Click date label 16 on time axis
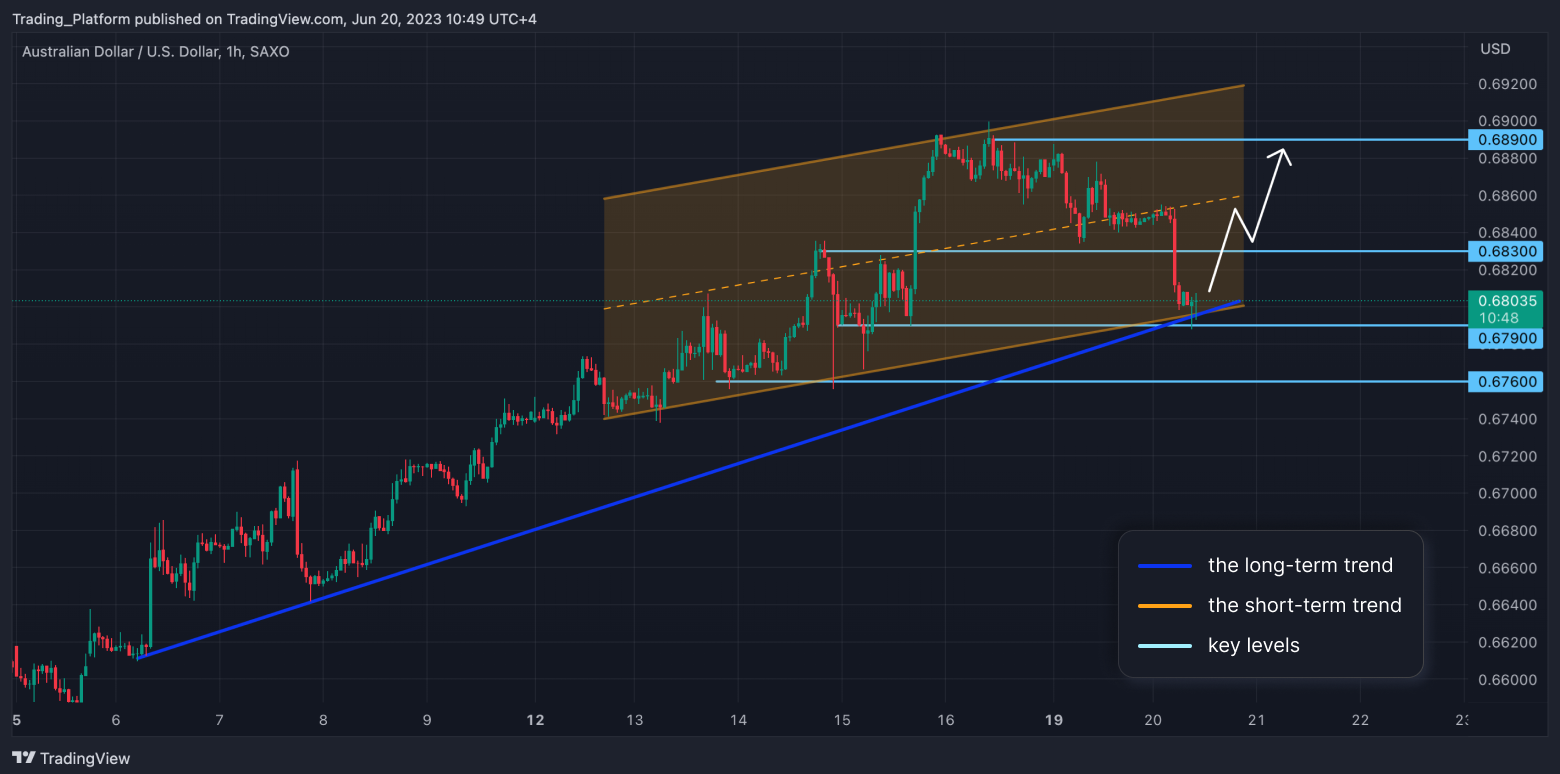Viewport: 1560px width, 774px height. tap(946, 720)
